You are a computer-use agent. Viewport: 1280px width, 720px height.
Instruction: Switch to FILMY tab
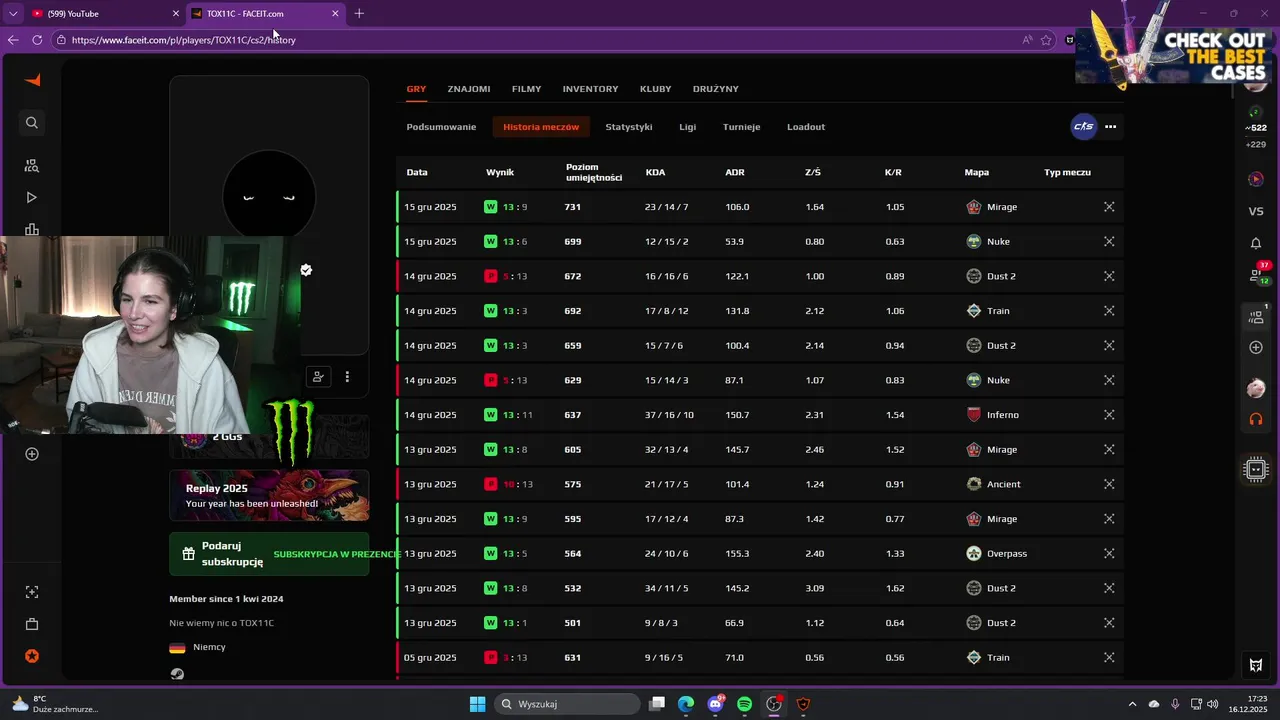tap(526, 89)
